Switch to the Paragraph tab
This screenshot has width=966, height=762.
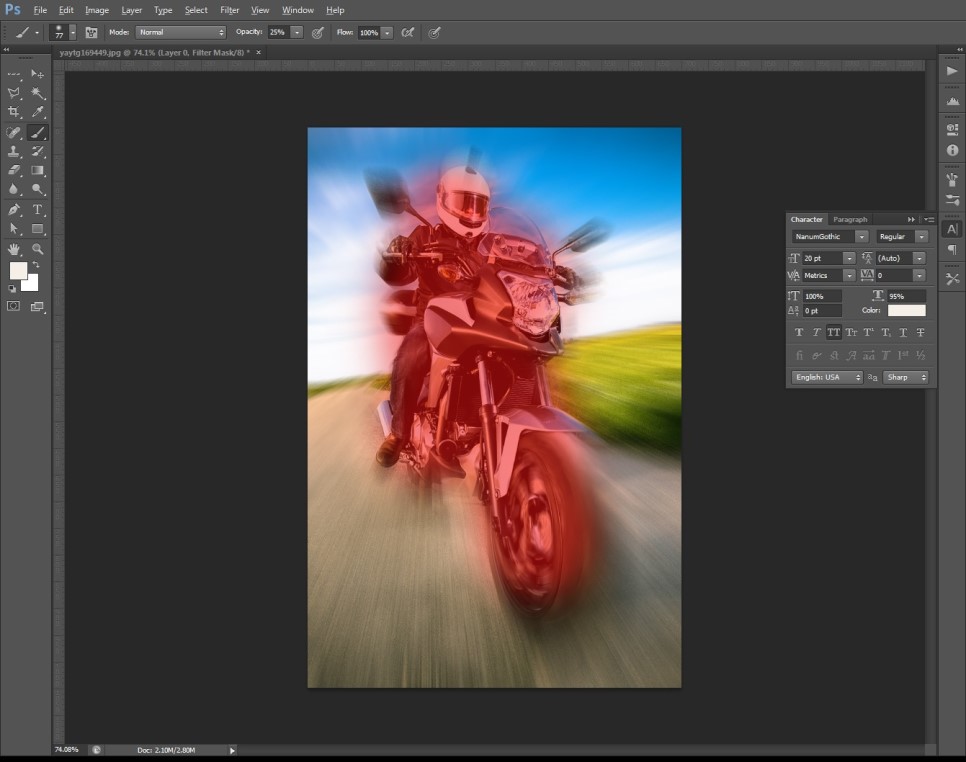(850, 219)
